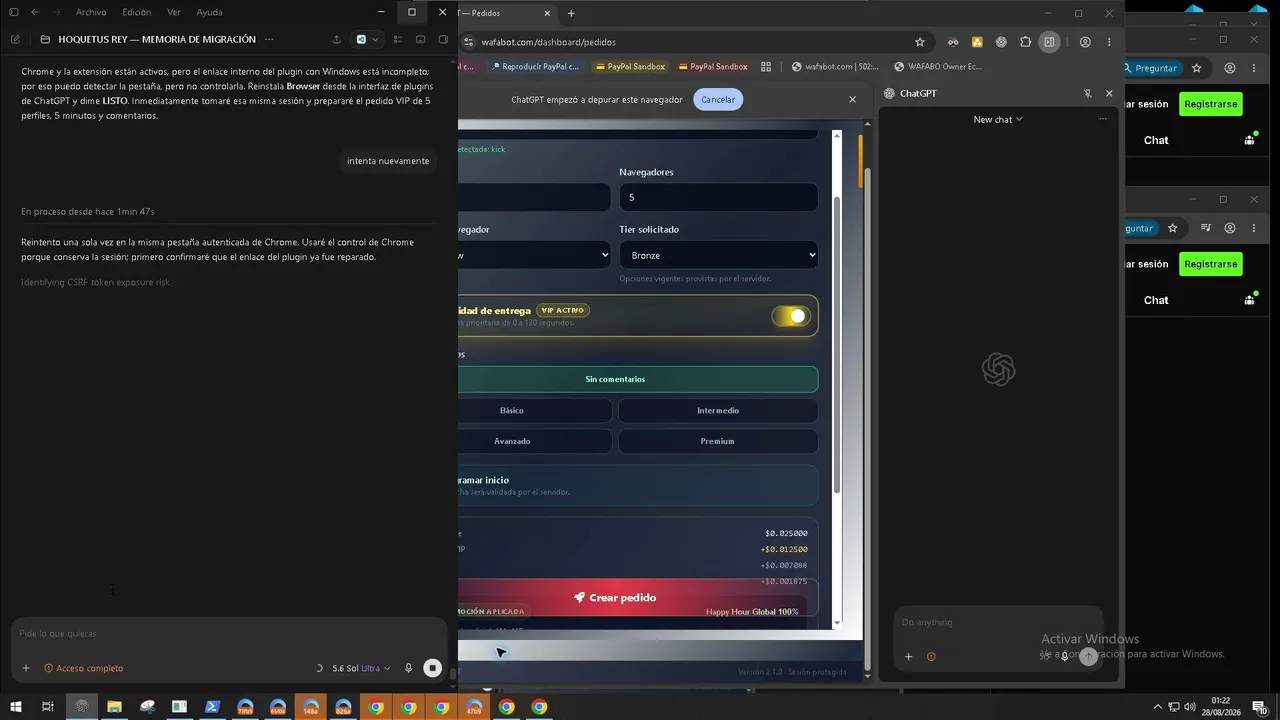Send the message in the side panel

coord(1088,656)
